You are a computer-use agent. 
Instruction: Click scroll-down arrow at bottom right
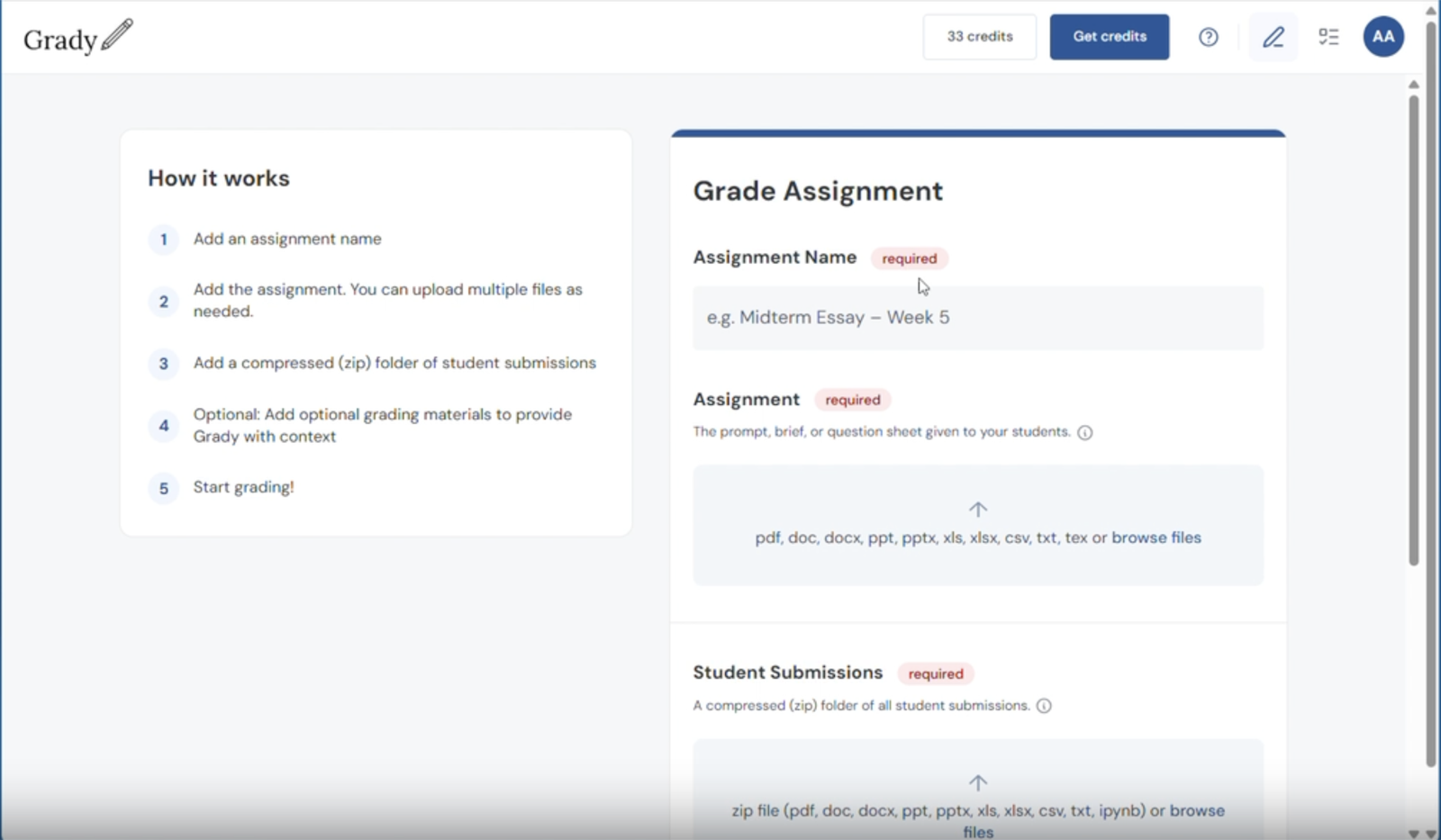[1432, 834]
